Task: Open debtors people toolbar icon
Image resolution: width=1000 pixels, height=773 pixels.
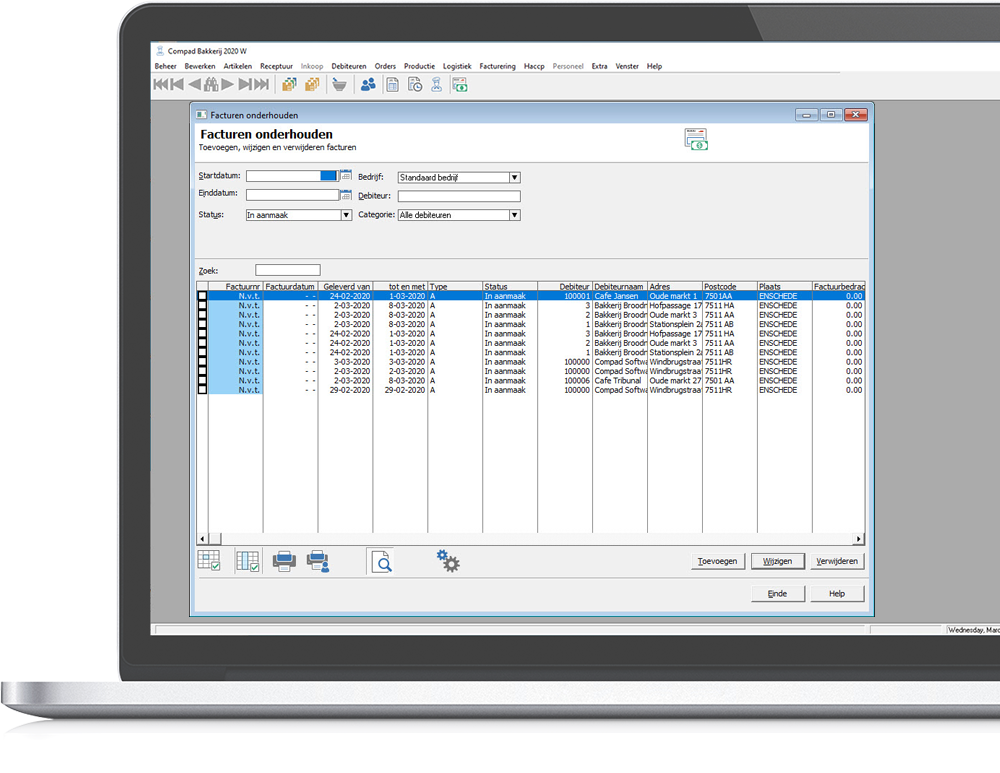Action: 368,84
